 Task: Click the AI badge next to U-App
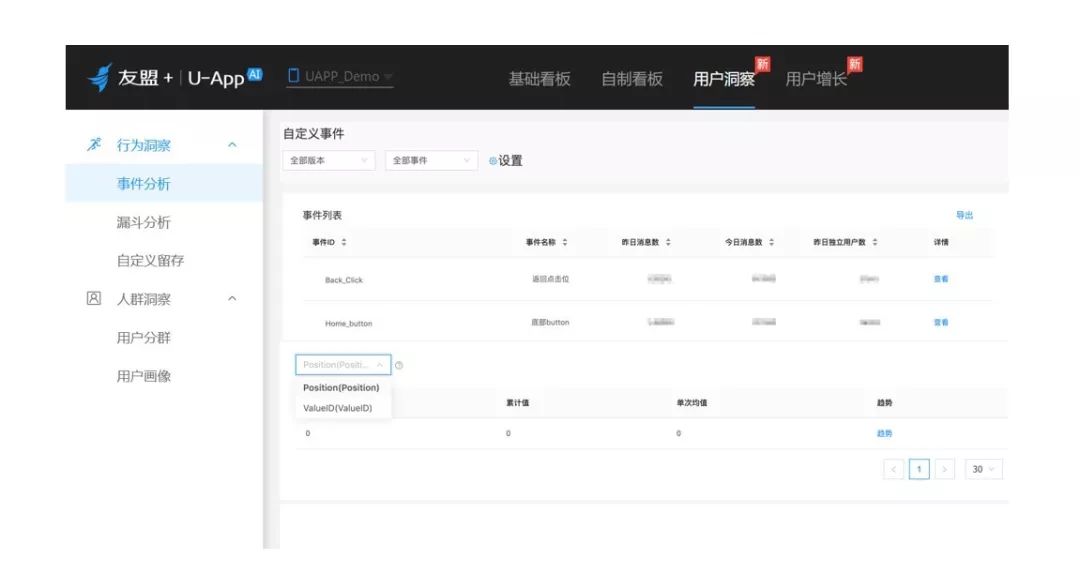(255, 74)
